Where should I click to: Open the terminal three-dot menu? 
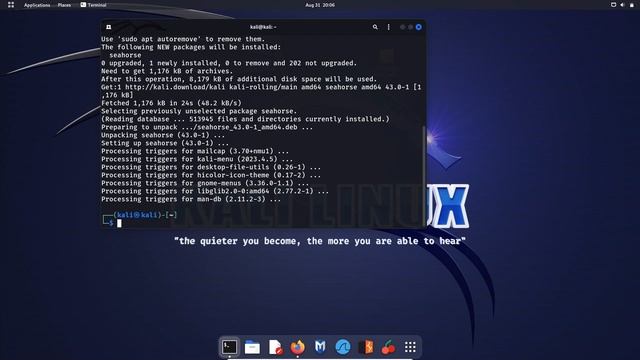pos(389,27)
